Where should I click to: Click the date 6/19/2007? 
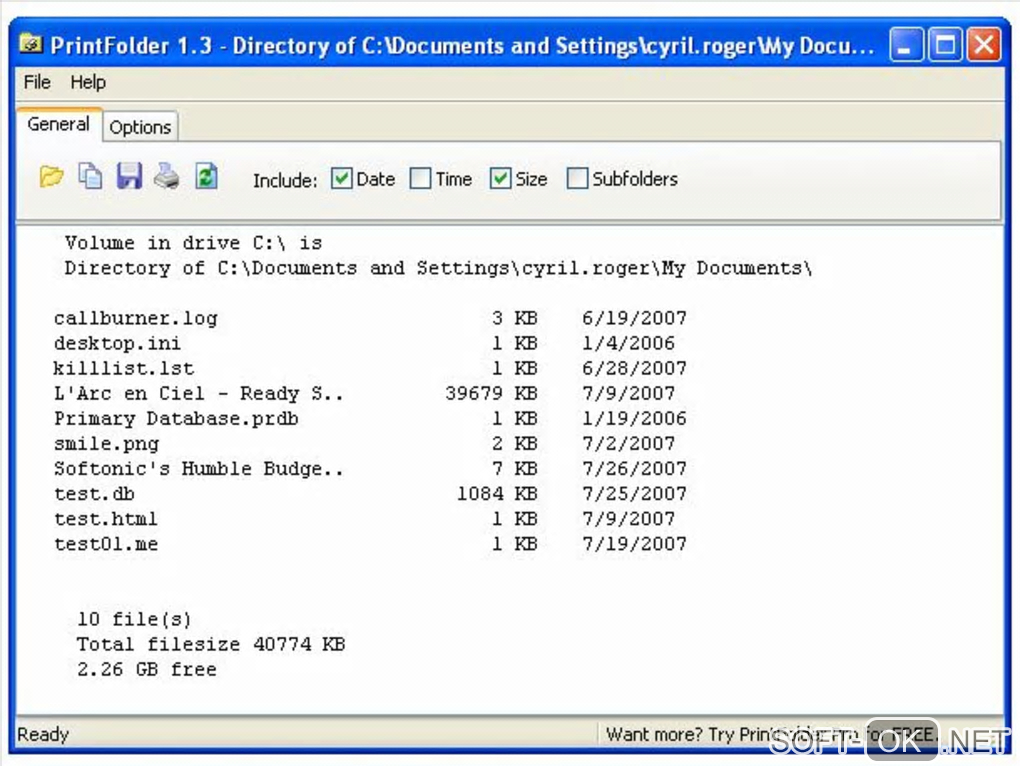(634, 318)
